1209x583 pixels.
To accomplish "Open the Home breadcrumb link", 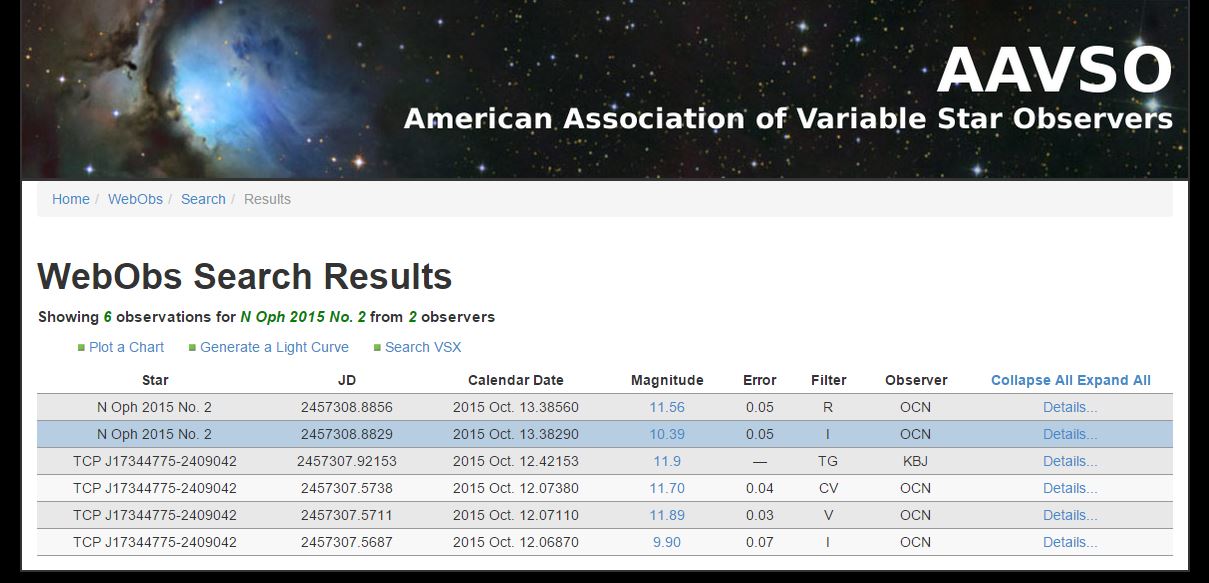I will pyautogui.click(x=70, y=199).
